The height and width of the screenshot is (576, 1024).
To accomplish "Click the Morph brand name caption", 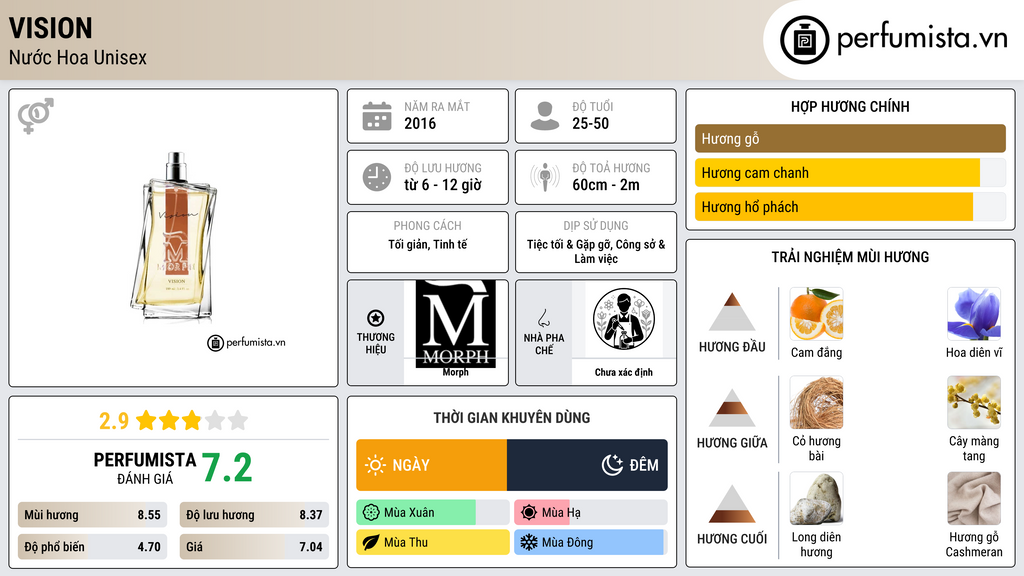I will coord(455,372).
